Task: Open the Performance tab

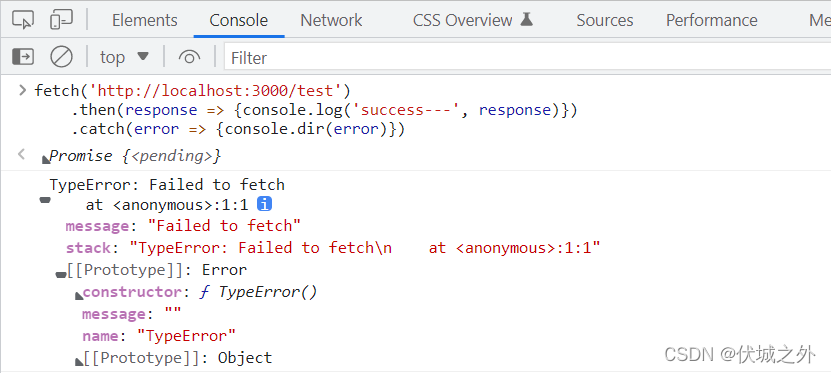Action: tap(712, 20)
